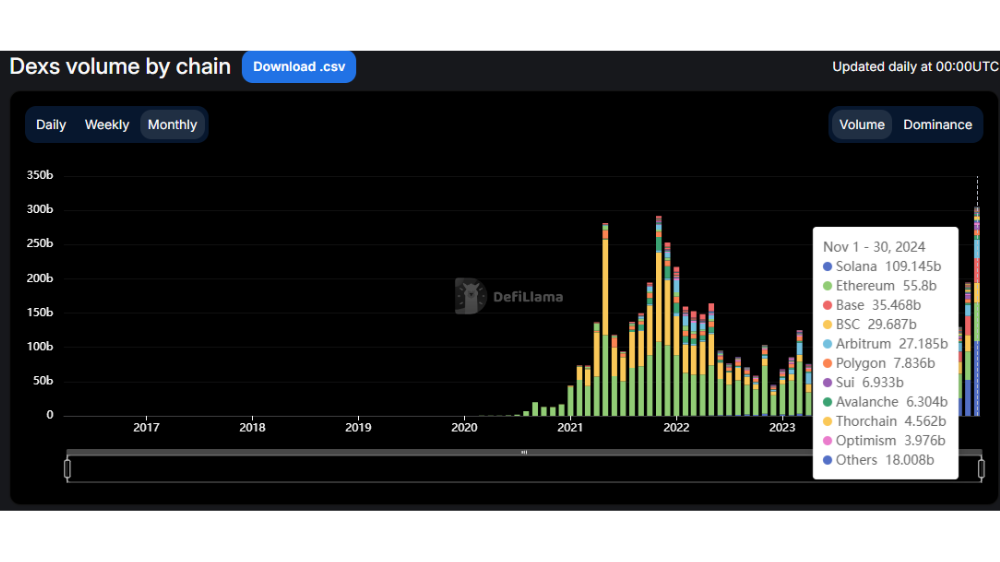This screenshot has height=562, width=1000.
Task: Click the Ethereum green dot in tooltip
Action: (x=827, y=286)
